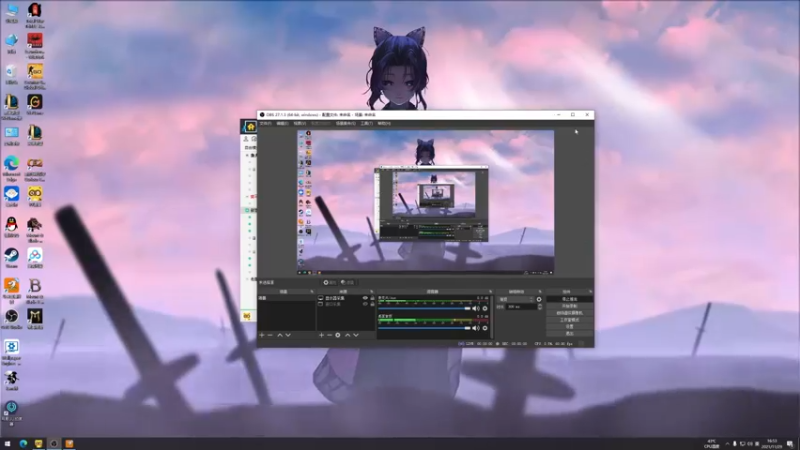
Task: Mute the desktop audio speaker icon
Action: [x=476, y=328]
